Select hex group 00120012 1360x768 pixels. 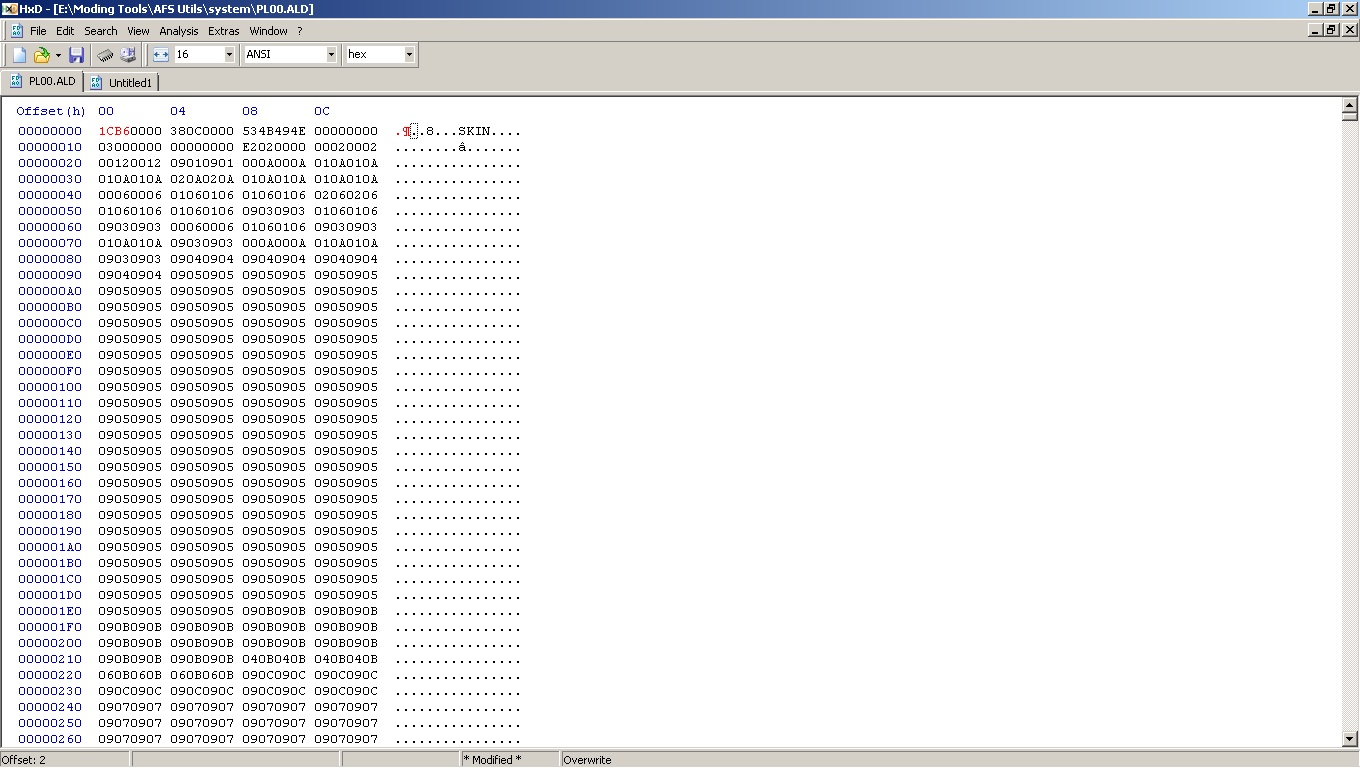pos(130,163)
